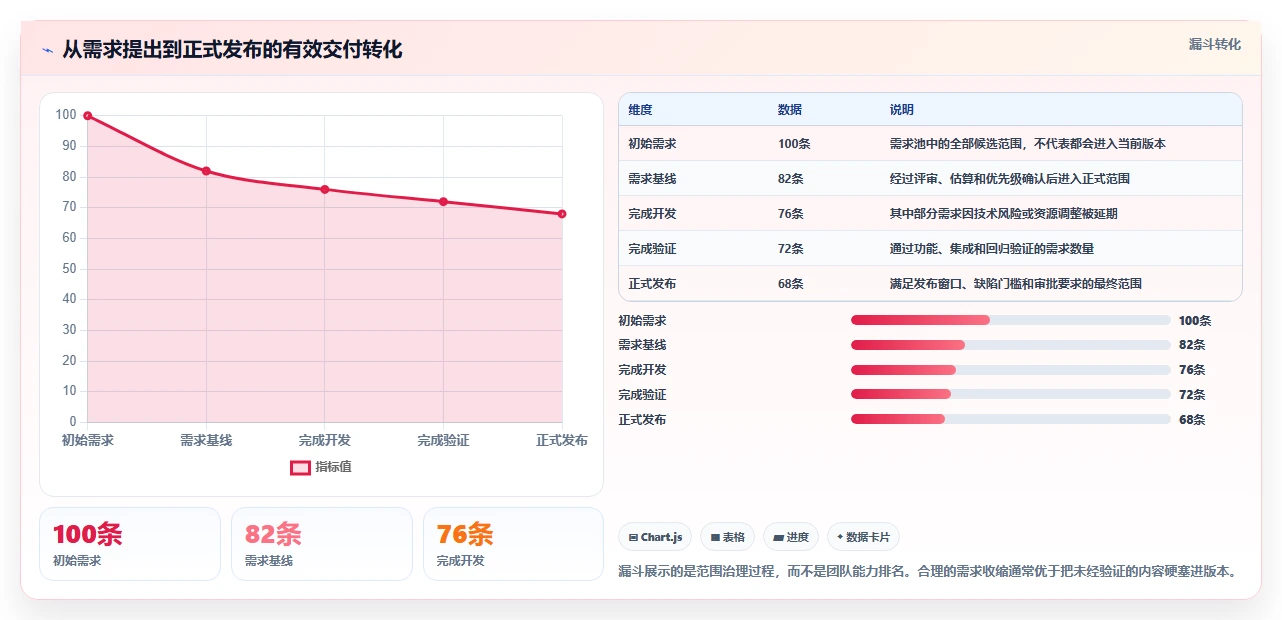Click description starting 其中部分需求因技术风险
1282x620 pixels.
coord(1003,214)
